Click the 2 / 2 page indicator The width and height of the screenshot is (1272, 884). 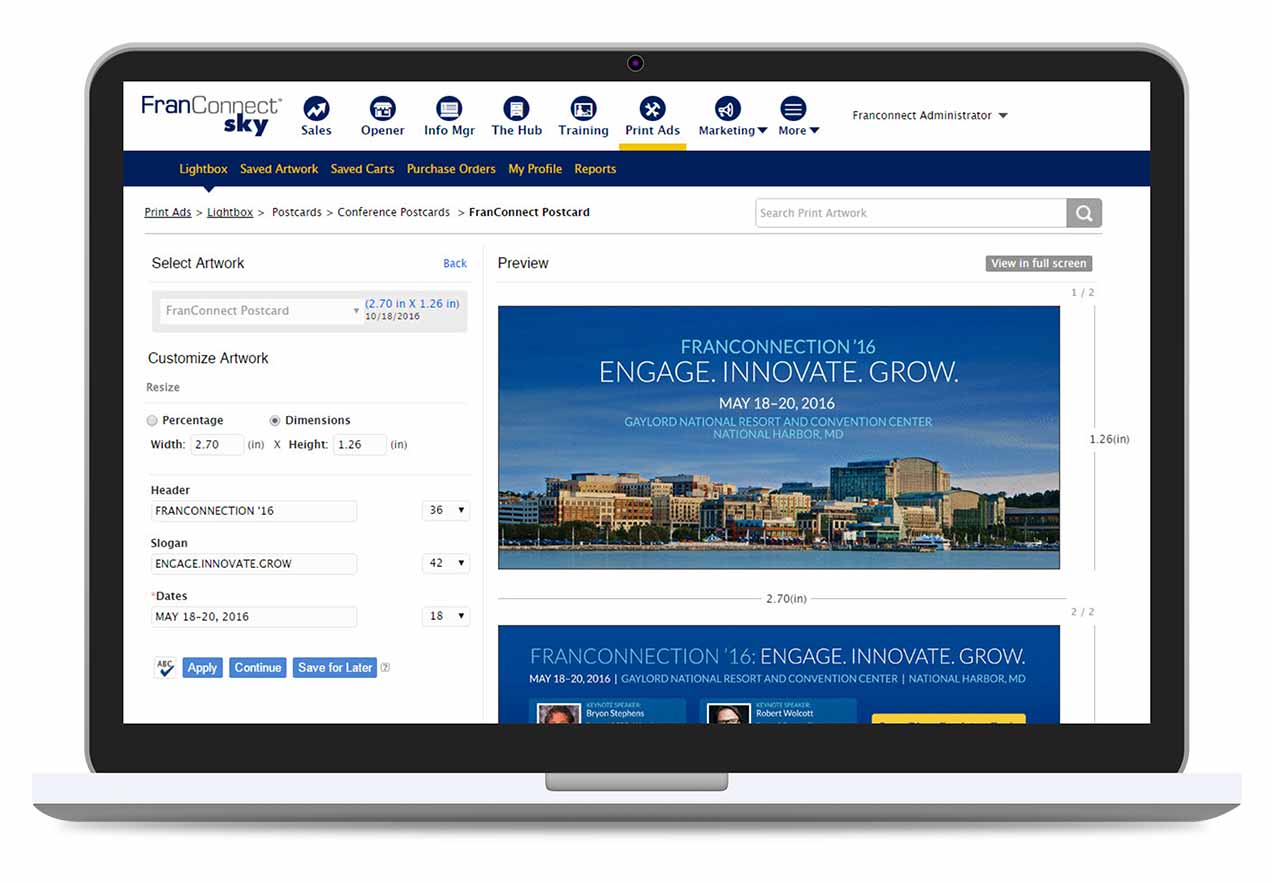click(x=1083, y=612)
